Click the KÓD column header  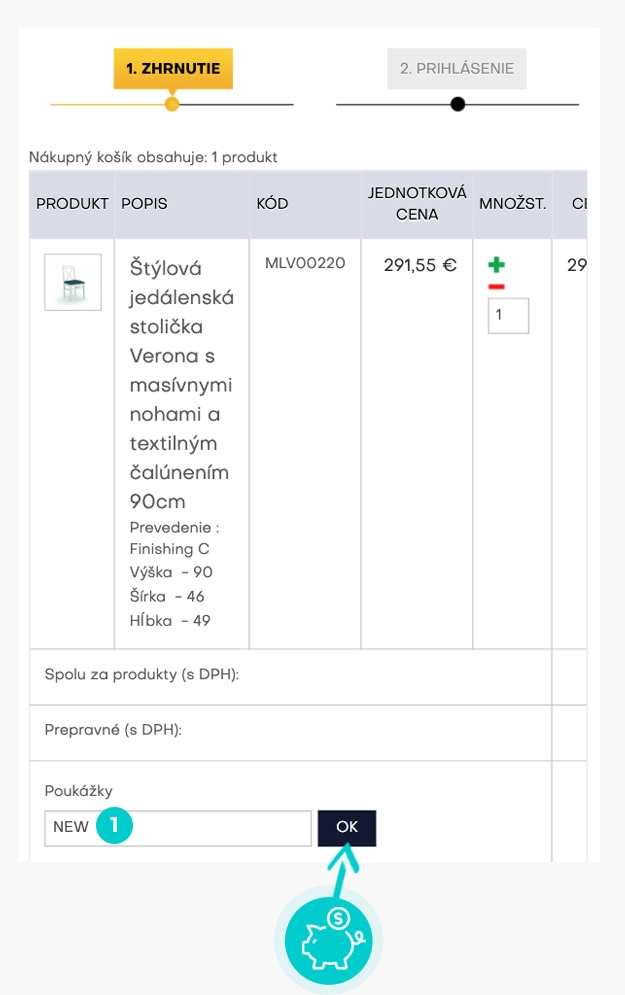coord(272,204)
